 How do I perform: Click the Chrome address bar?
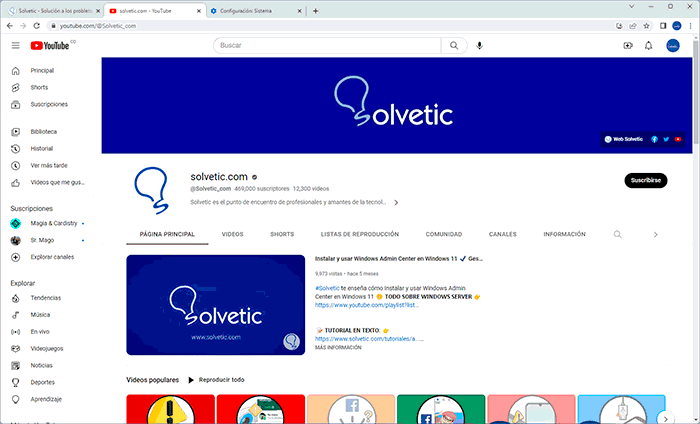pos(330,26)
